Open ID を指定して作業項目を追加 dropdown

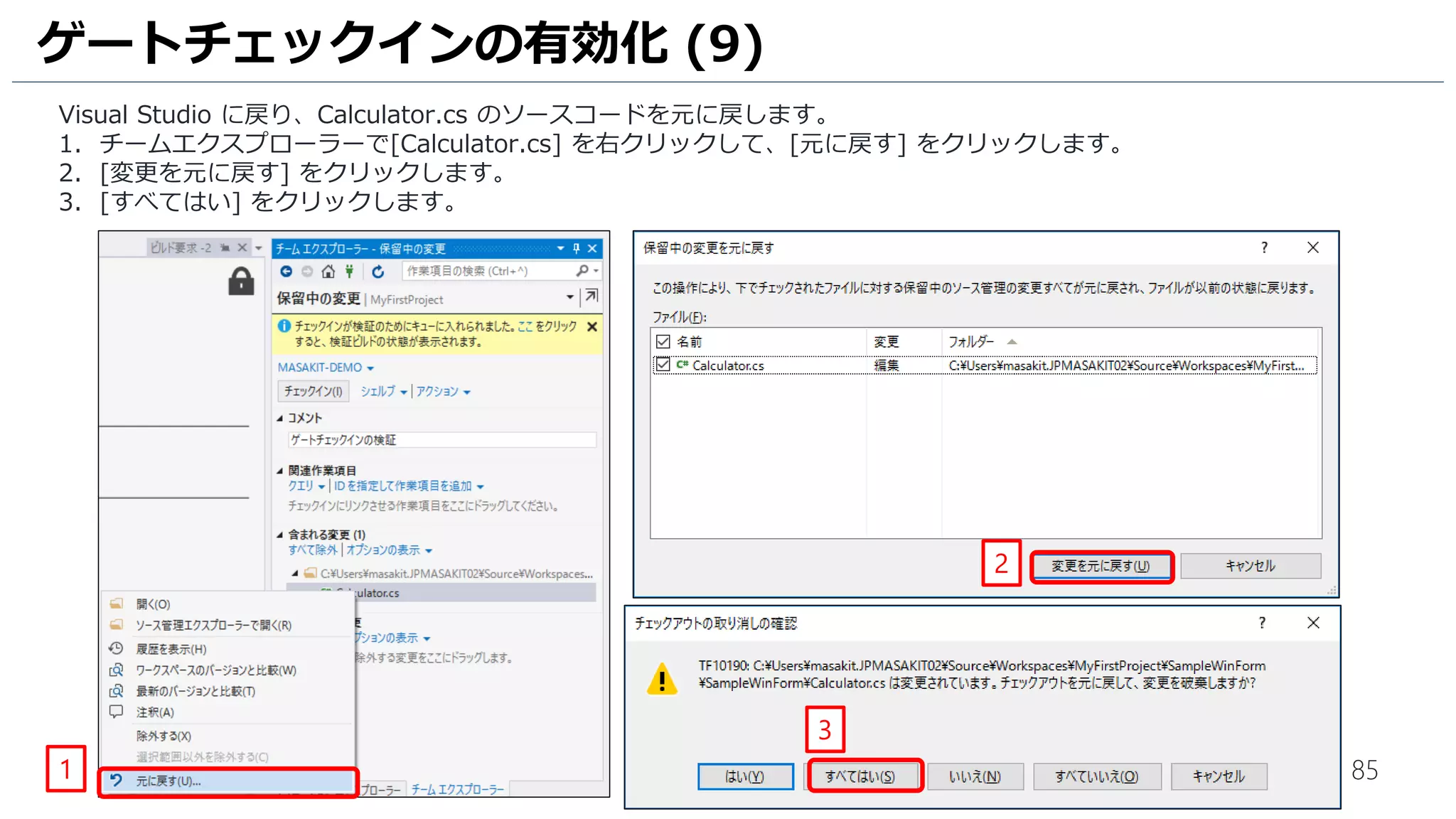409,486
